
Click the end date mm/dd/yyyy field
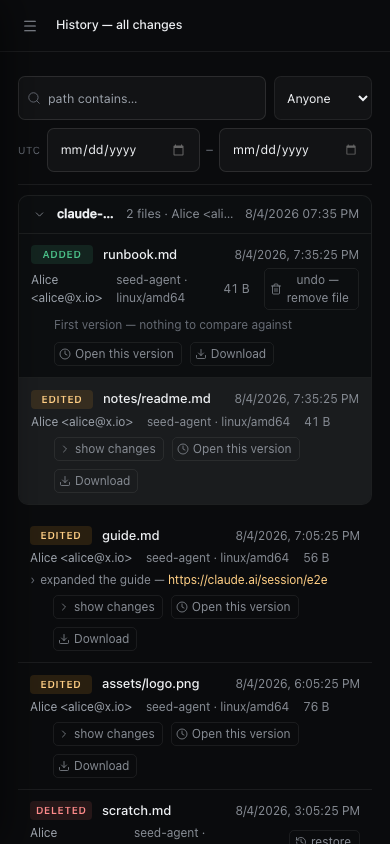coord(295,150)
